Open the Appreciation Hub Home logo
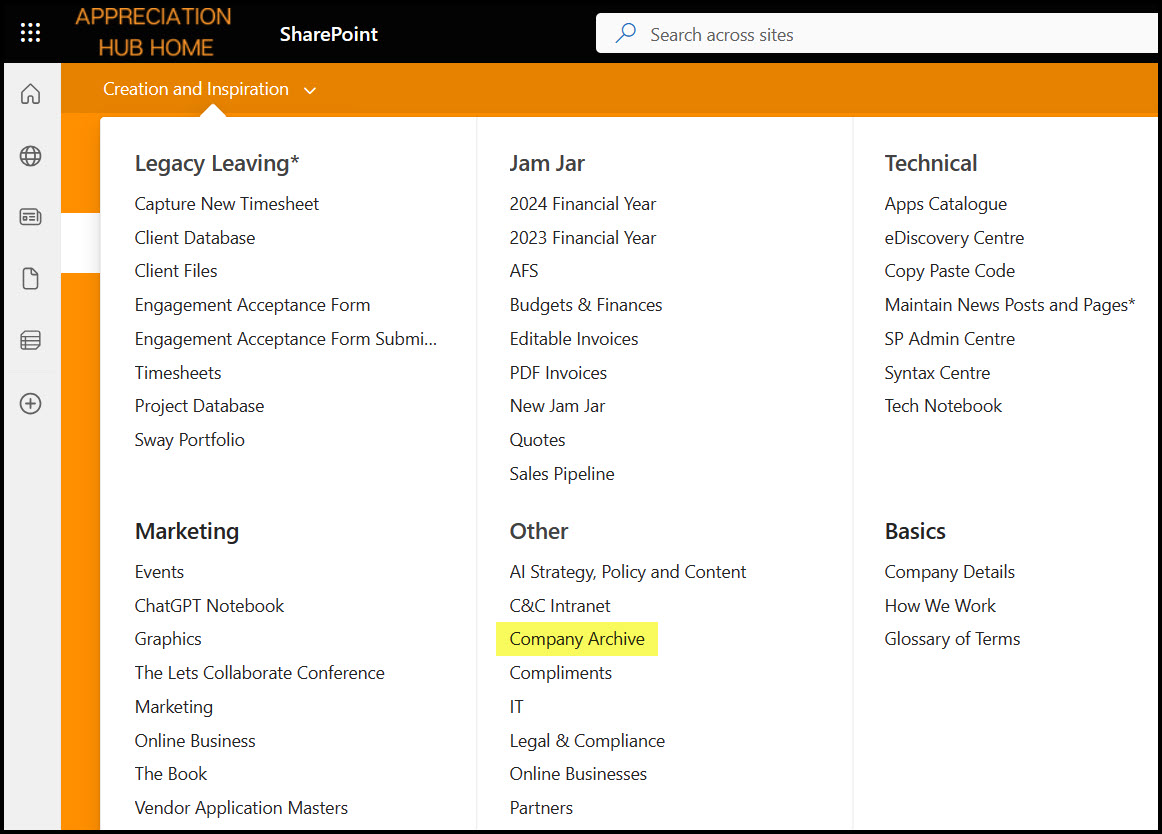This screenshot has height=834, width=1162. (154, 32)
